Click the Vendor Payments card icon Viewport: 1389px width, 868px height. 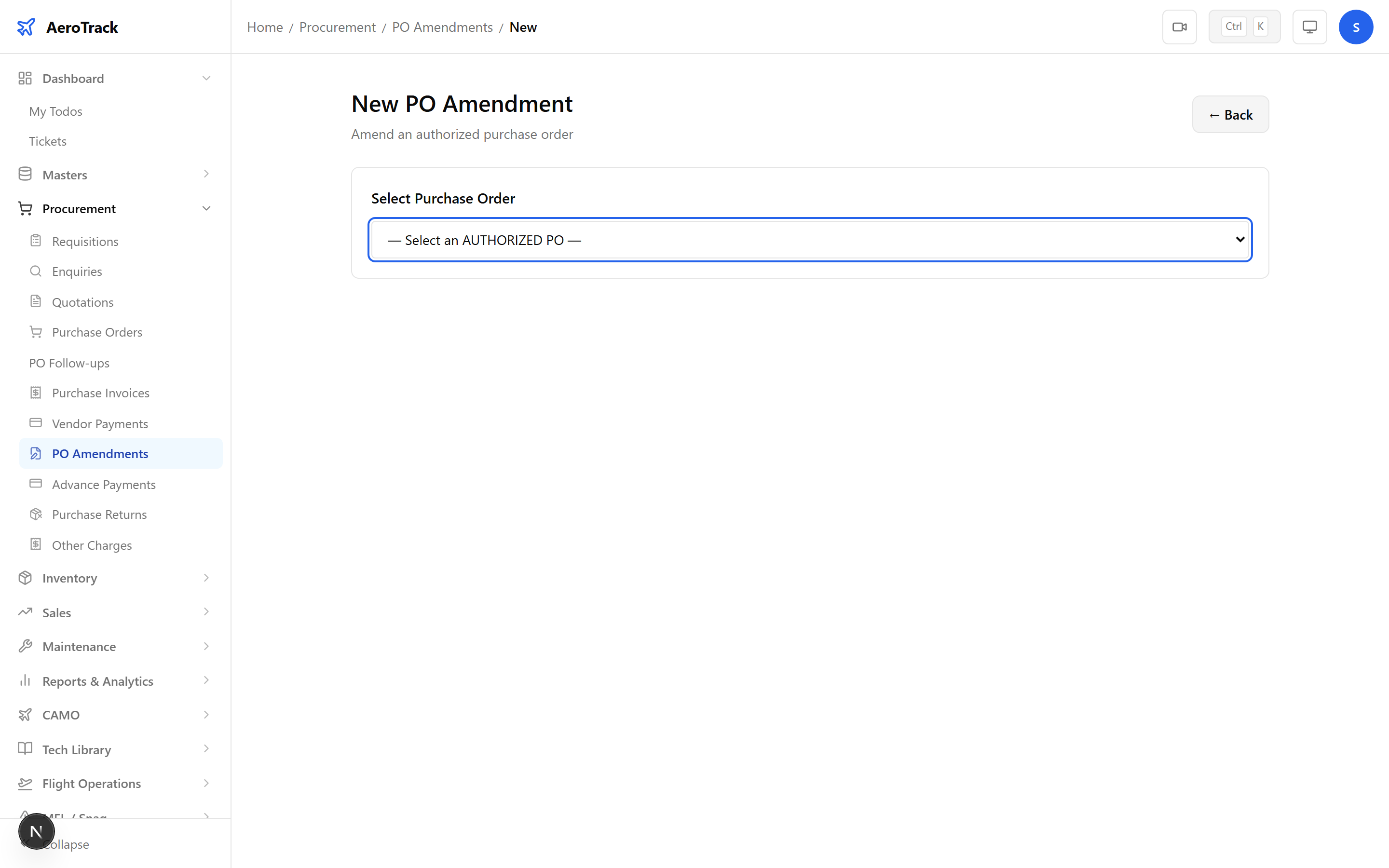click(x=36, y=423)
